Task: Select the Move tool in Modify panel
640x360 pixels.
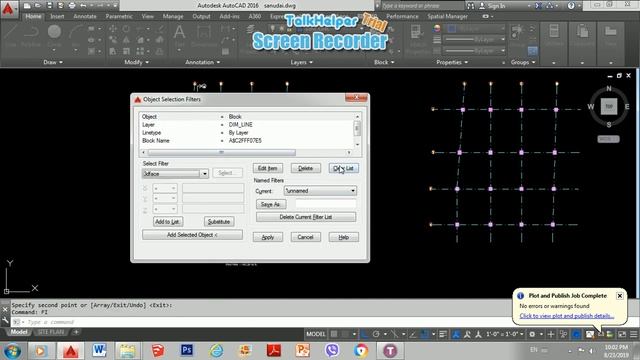Action: pos(113,29)
